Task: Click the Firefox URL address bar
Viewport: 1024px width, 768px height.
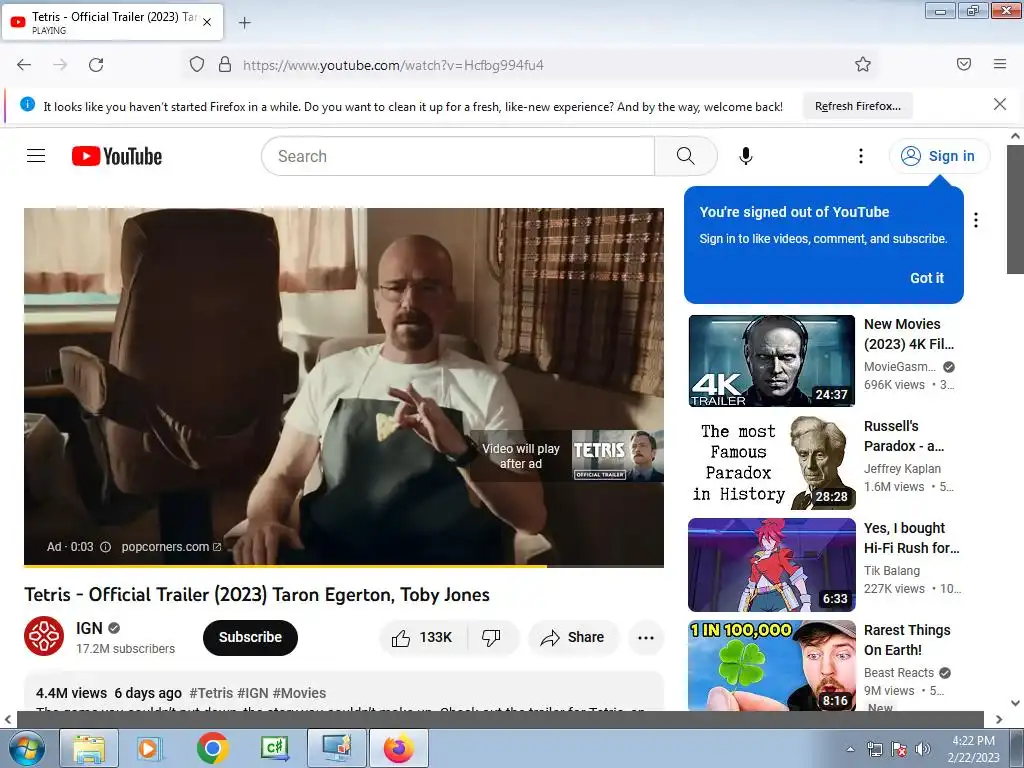Action: pos(530,65)
